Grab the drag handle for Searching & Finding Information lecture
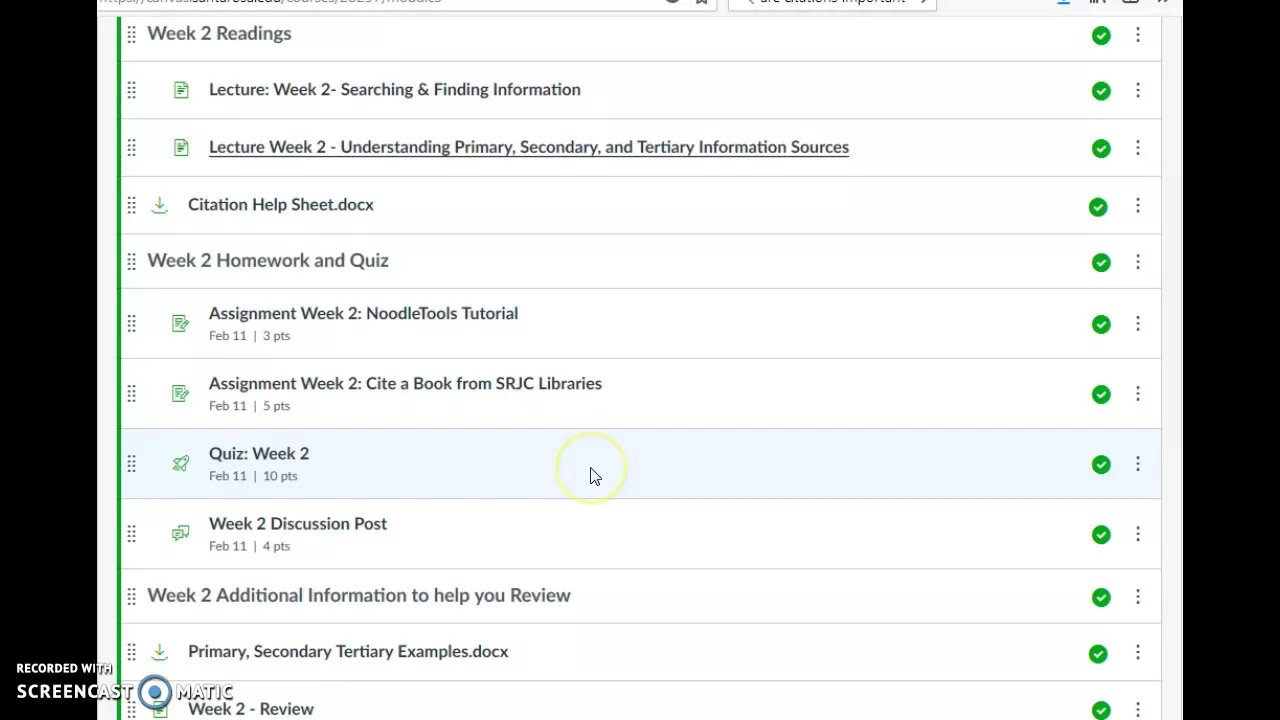 tap(131, 91)
